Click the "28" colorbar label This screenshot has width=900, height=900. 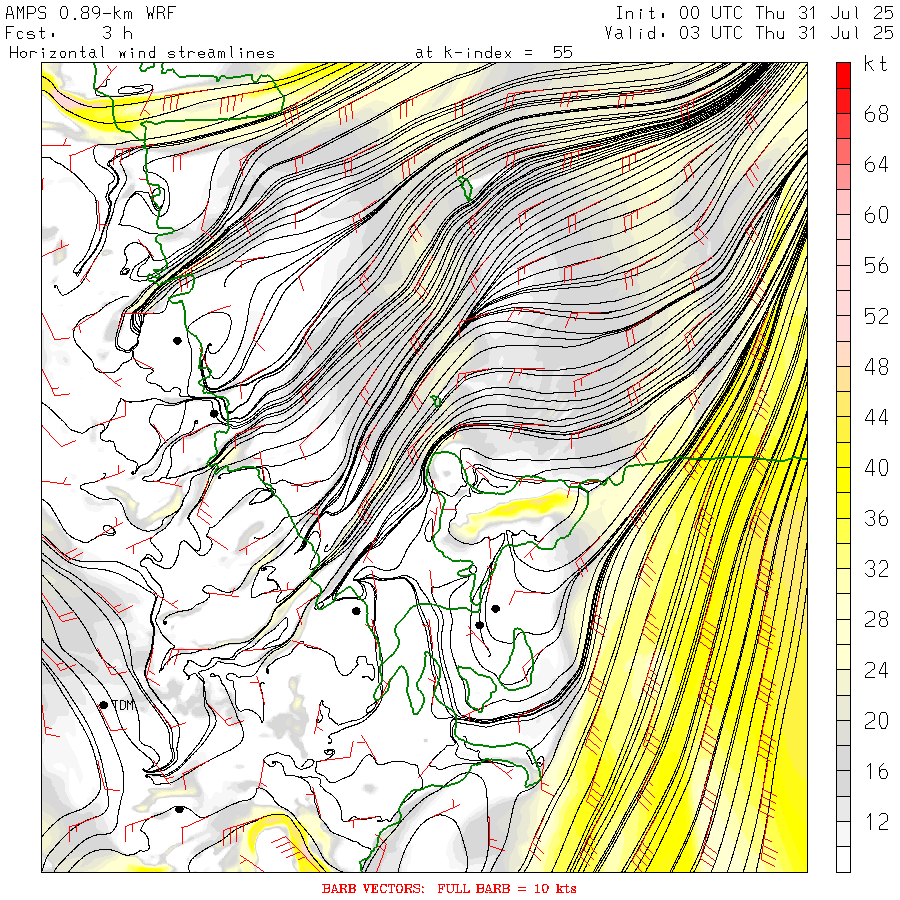(876, 619)
